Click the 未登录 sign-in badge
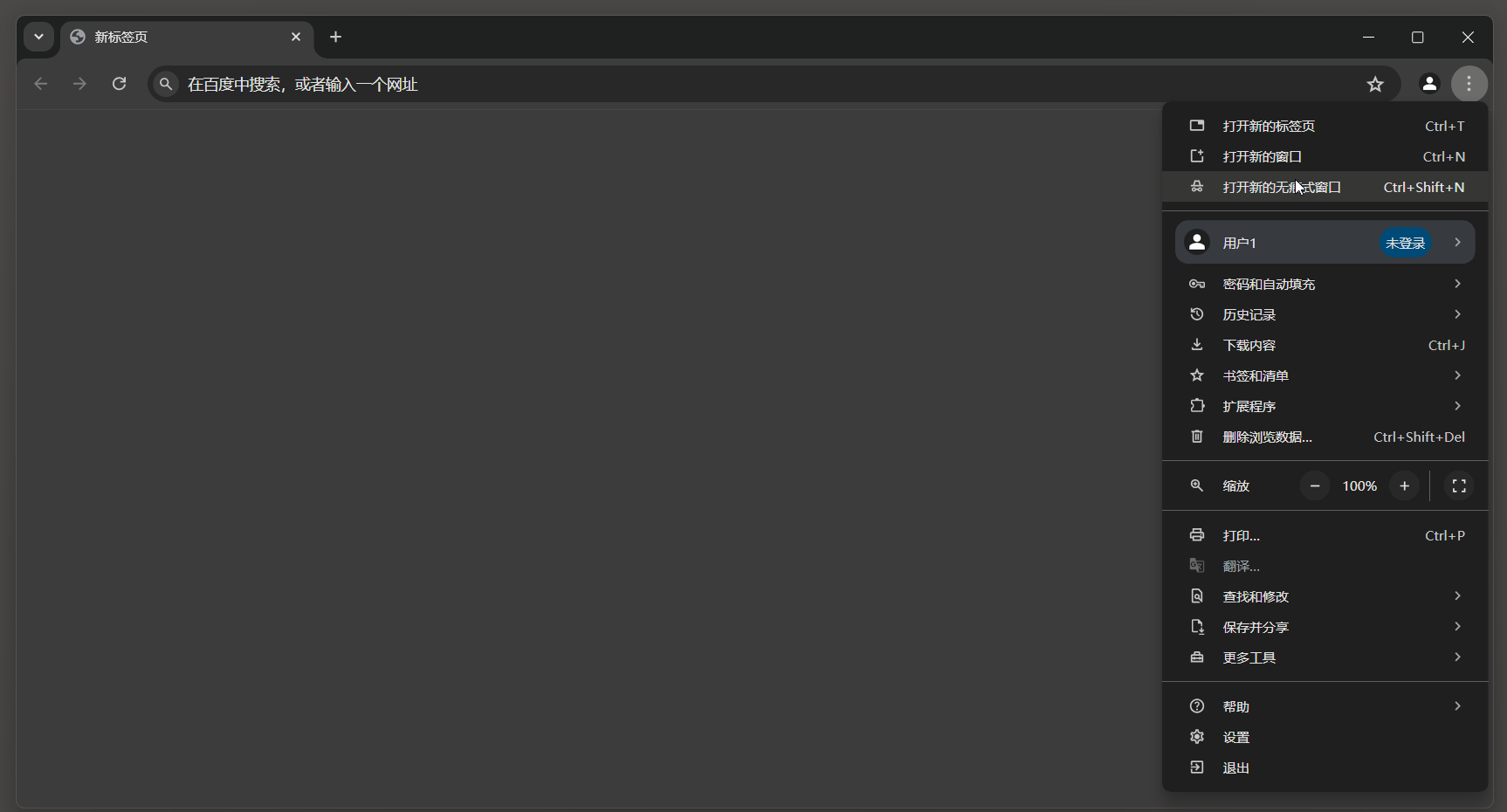This screenshot has width=1507, height=812. [x=1406, y=243]
